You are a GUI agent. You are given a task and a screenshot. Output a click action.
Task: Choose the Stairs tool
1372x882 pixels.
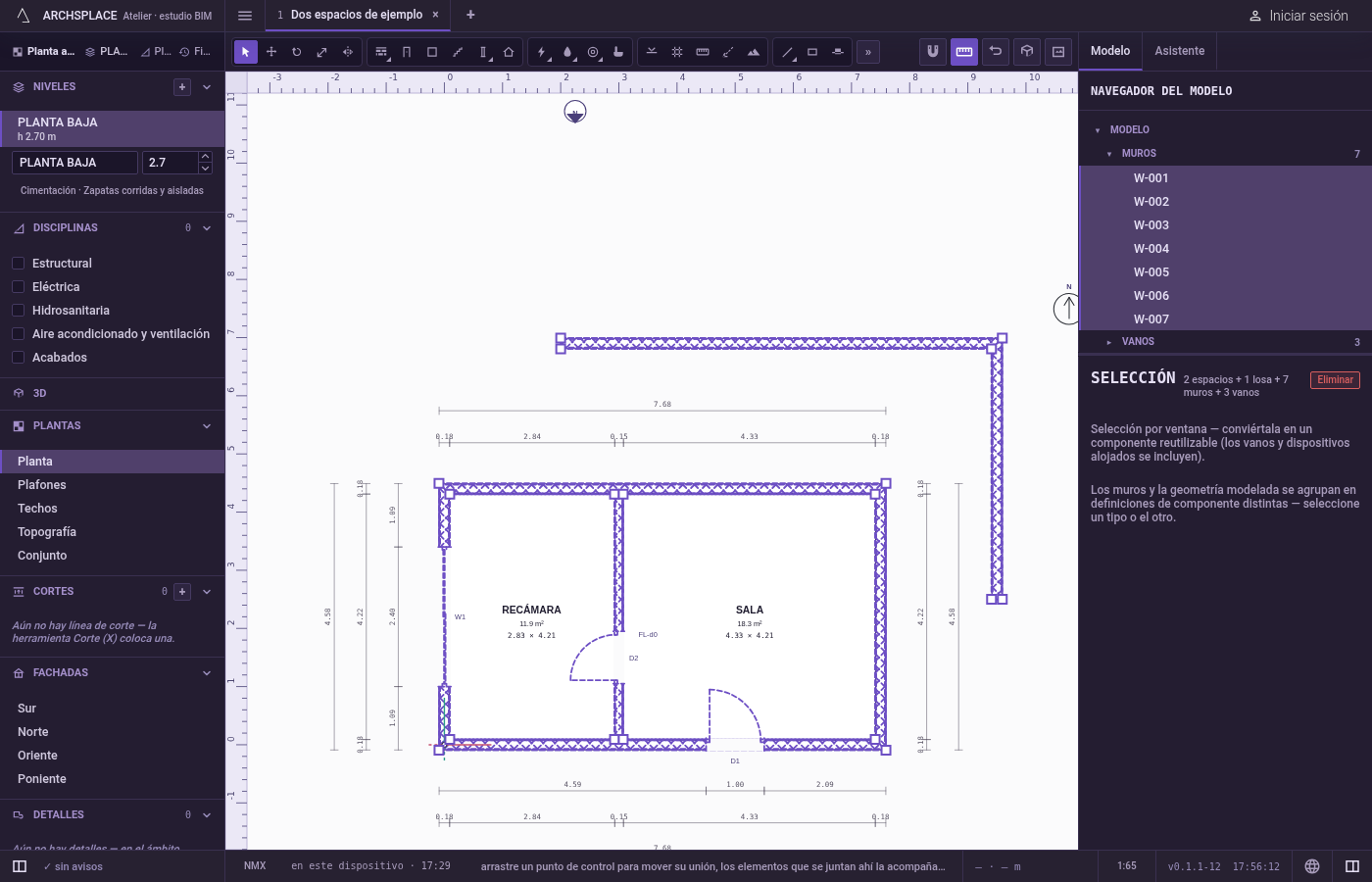[x=458, y=52]
